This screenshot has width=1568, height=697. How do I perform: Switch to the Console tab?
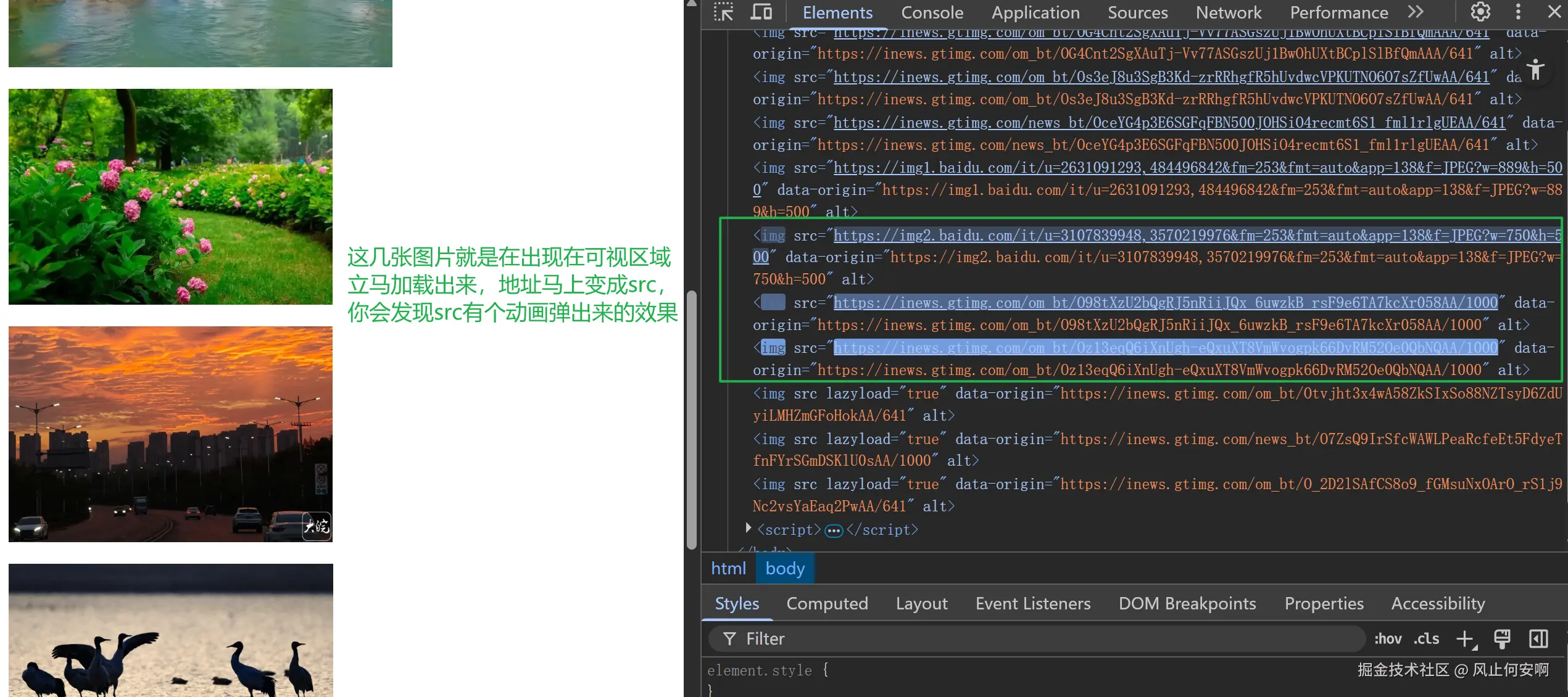pyautogui.click(x=932, y=13)
